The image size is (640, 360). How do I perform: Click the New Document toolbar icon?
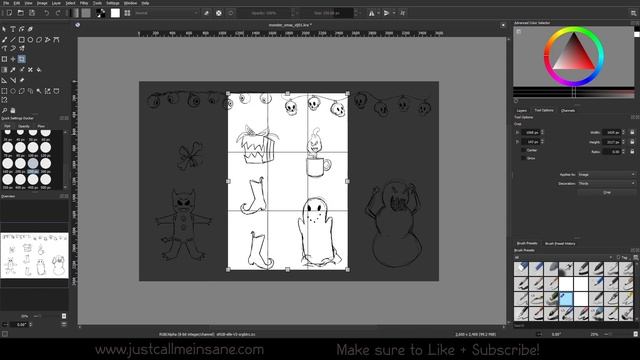9,13
